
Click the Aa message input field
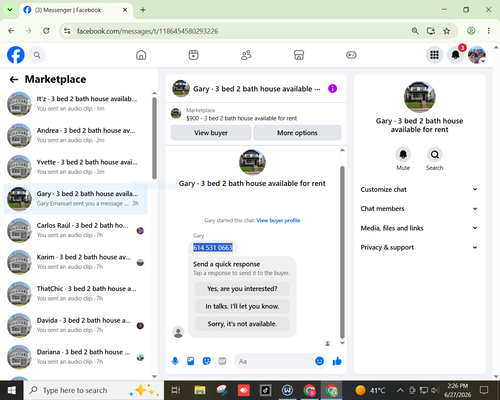274,361
